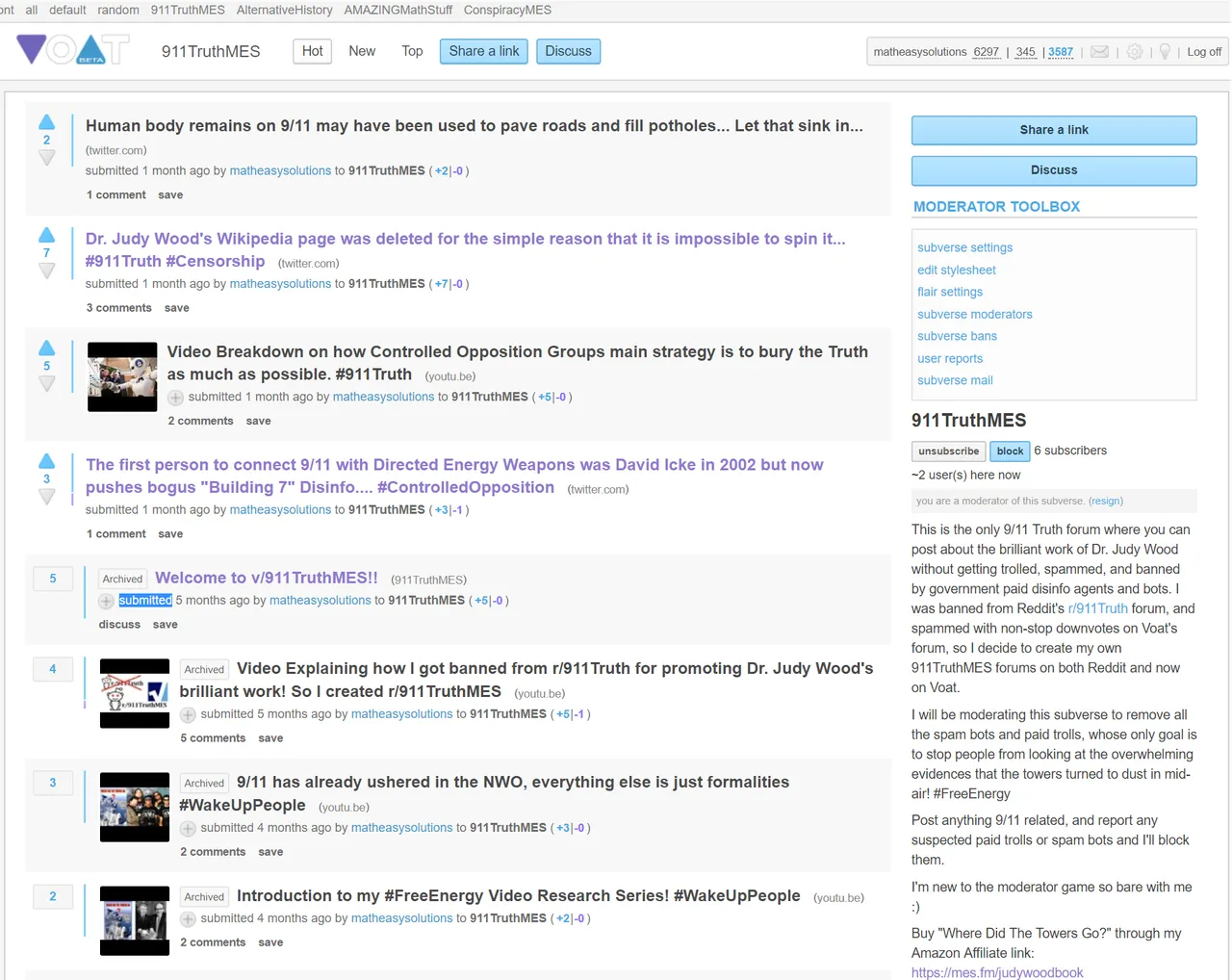Open thumbnail of Video Breakdown Controlled Opposition post
This screenshot has height=980, width=1232.
click(x=122, y=377)
